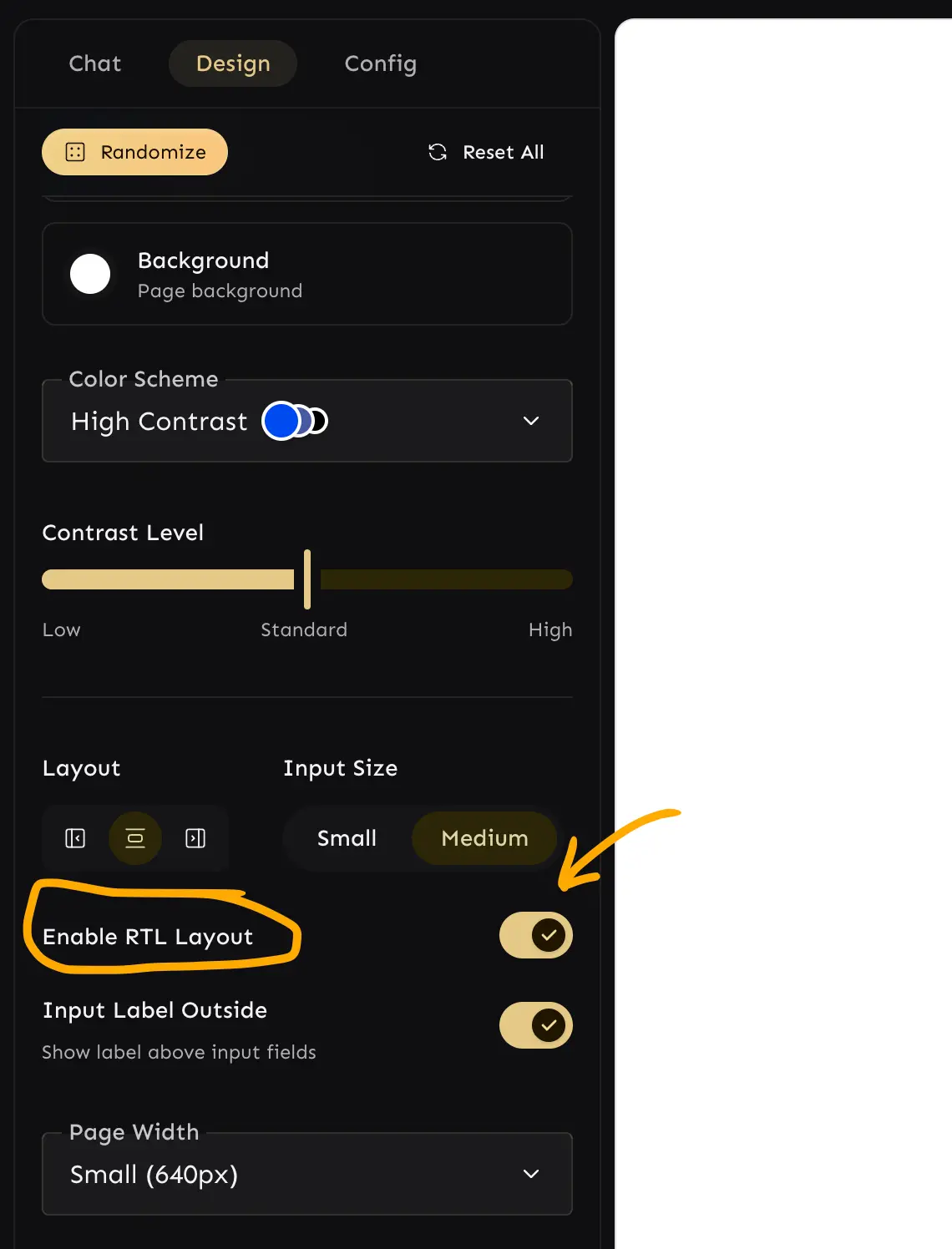Screen dimensions: 952x1249
Task: Switch to the Config tab
Action: [x=381, y=63]
